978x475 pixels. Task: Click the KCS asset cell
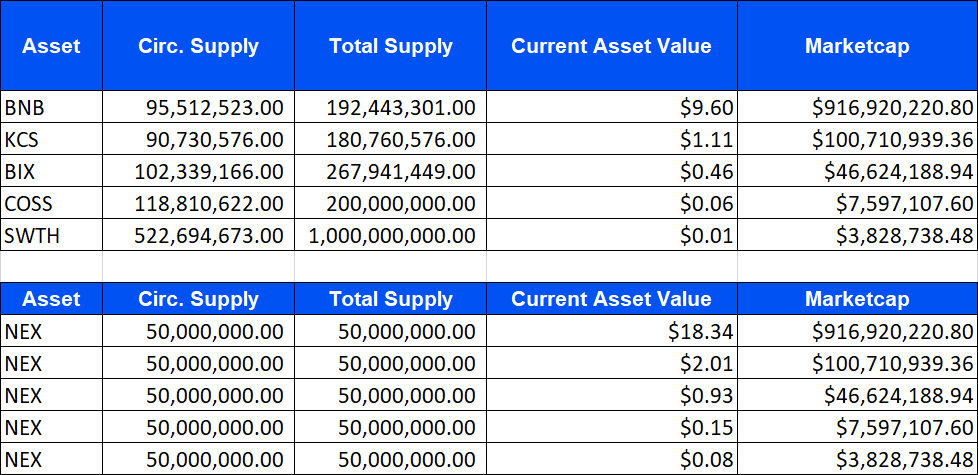[51, 139]
